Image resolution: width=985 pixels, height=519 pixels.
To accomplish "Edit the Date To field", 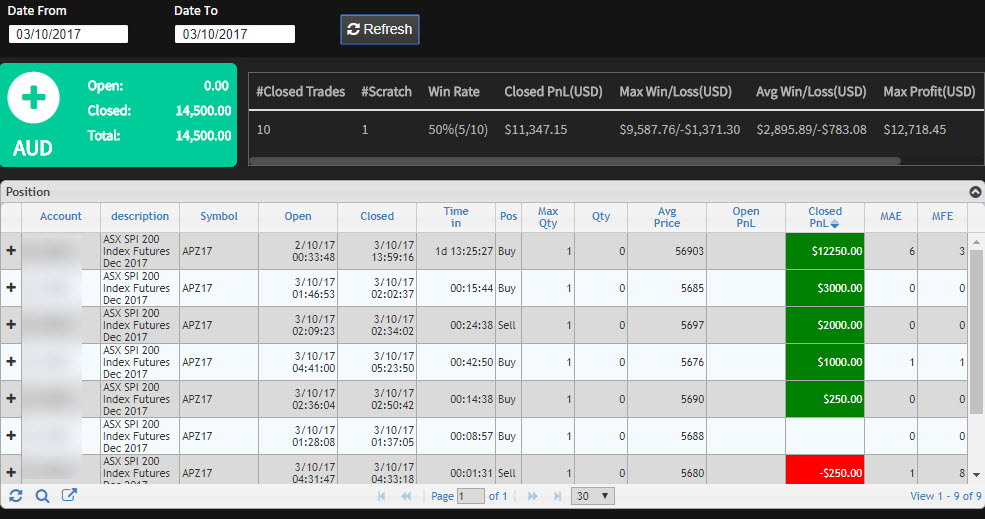I will point(234,34).
